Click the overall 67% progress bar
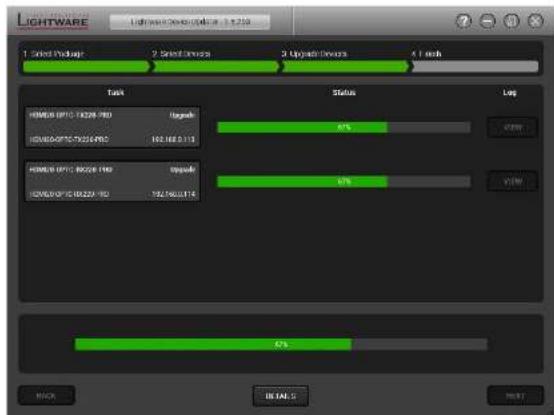 (281, 344)
